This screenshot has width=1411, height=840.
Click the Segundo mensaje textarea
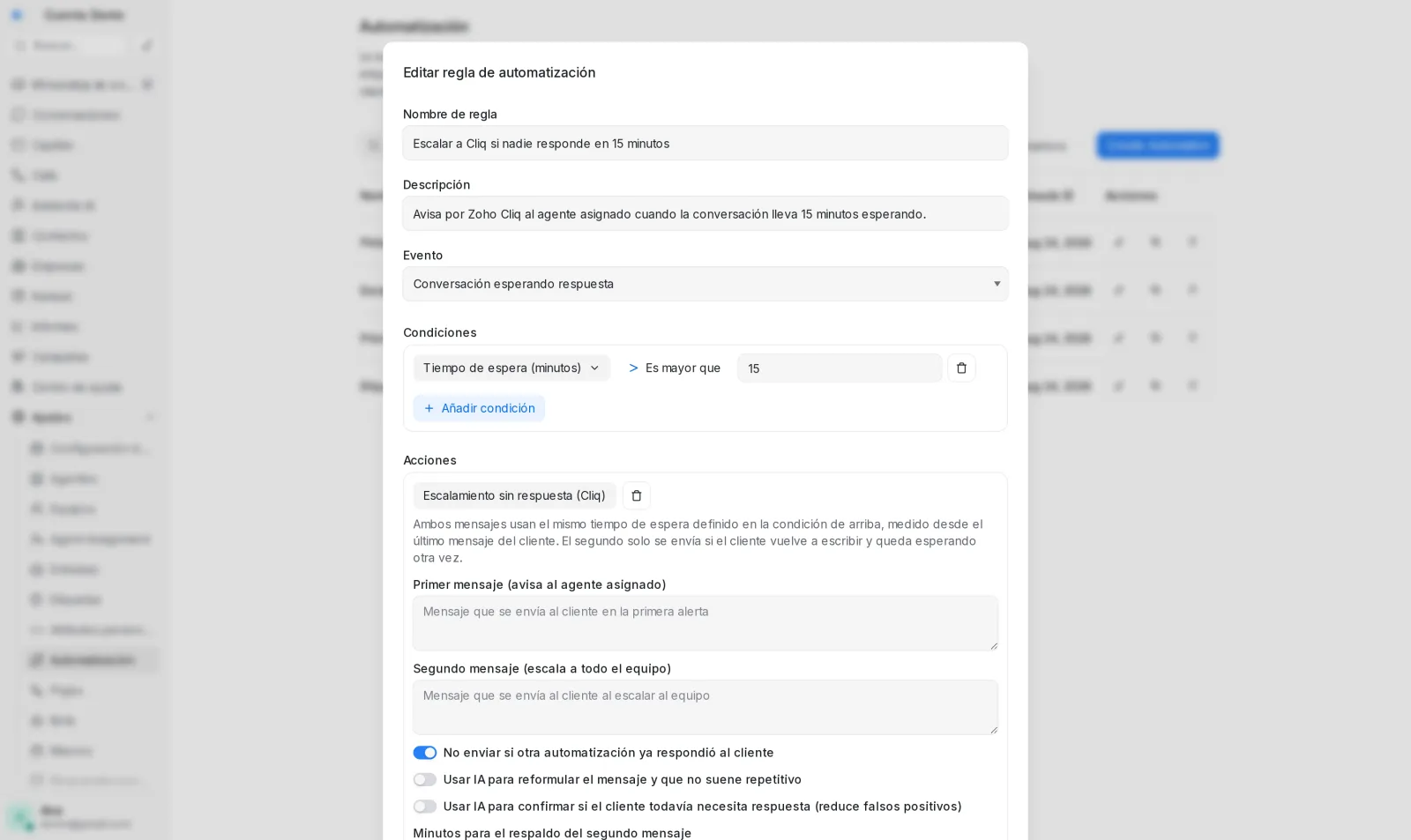705,707
